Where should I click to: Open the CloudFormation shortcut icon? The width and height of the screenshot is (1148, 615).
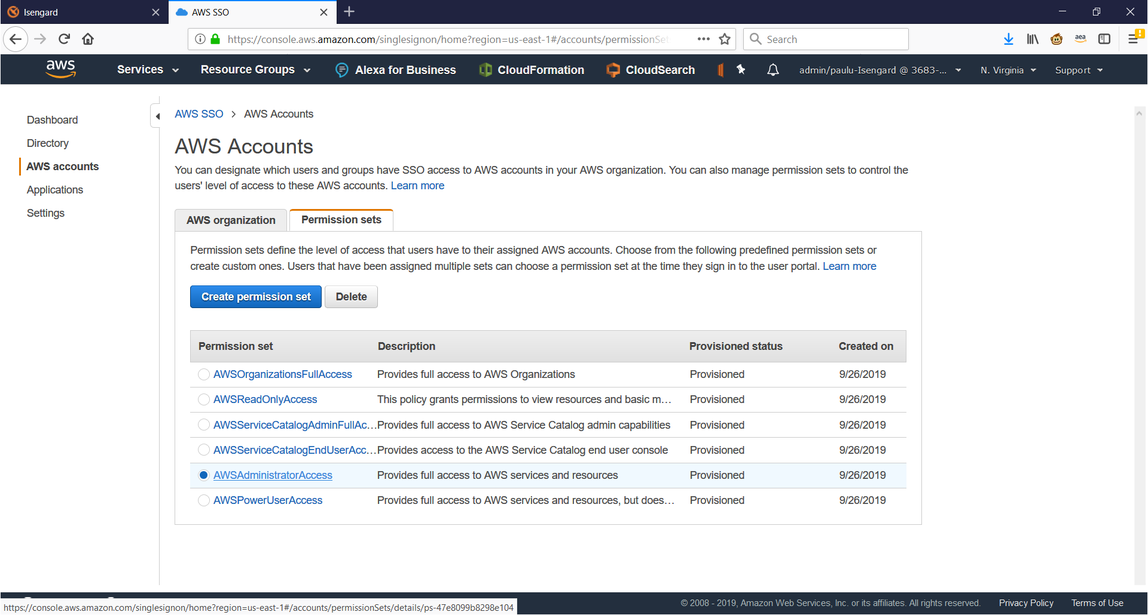point(485,70)
